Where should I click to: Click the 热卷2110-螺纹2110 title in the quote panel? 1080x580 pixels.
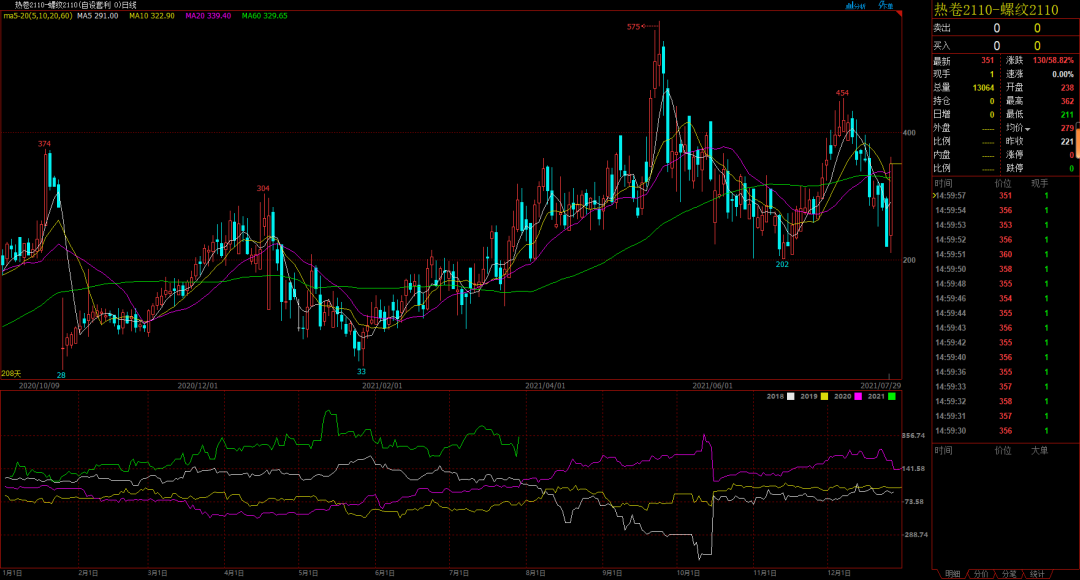click(995, 10)
